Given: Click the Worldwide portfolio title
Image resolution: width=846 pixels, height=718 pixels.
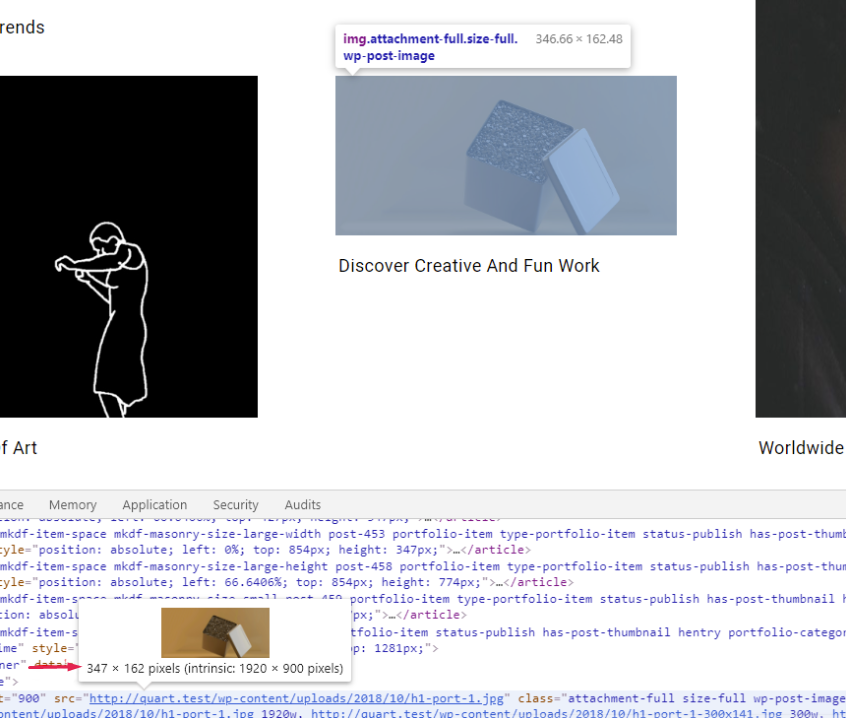Looking at the screenshot, I should point(800,448).
